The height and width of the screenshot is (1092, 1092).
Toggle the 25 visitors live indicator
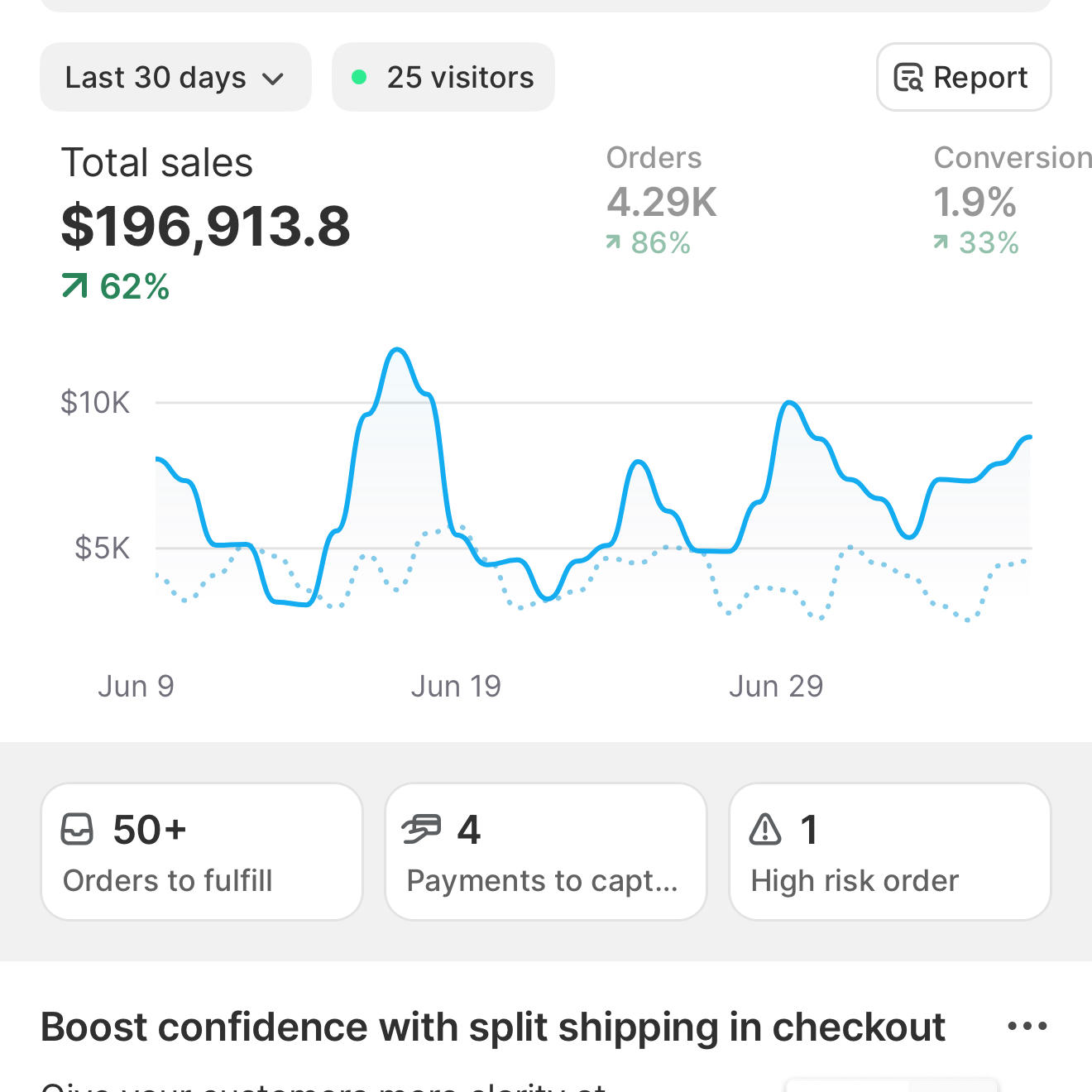[443, 77]
